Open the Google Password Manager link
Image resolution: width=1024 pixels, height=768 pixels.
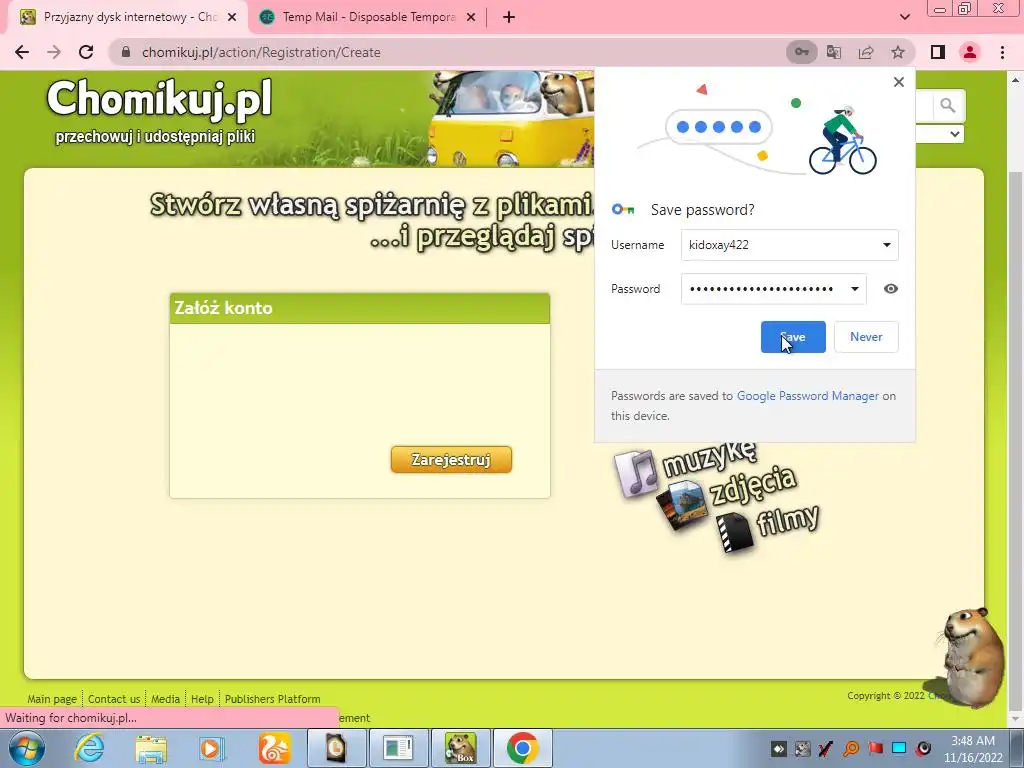click(x=808, y=396)
